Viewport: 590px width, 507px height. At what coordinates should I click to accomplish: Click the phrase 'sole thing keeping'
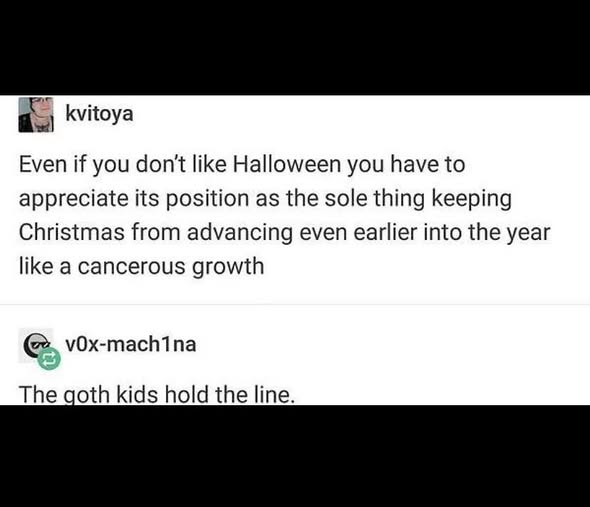pos(418,198)
